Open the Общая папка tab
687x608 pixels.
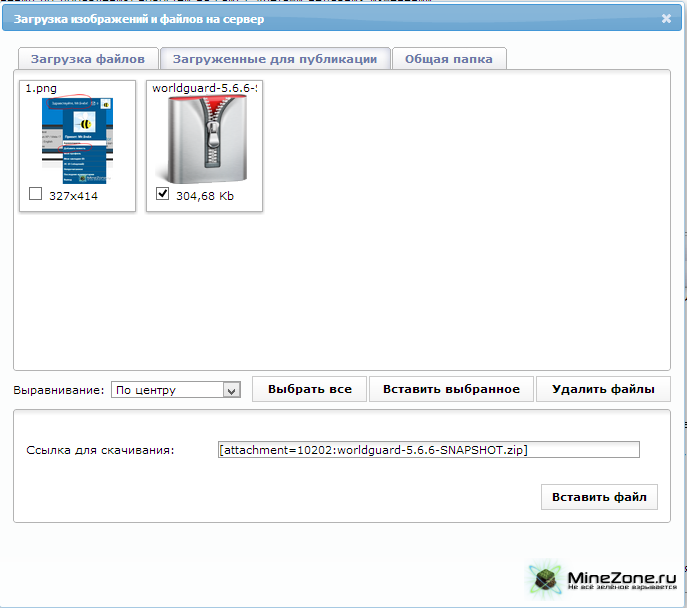pos(448,59)
